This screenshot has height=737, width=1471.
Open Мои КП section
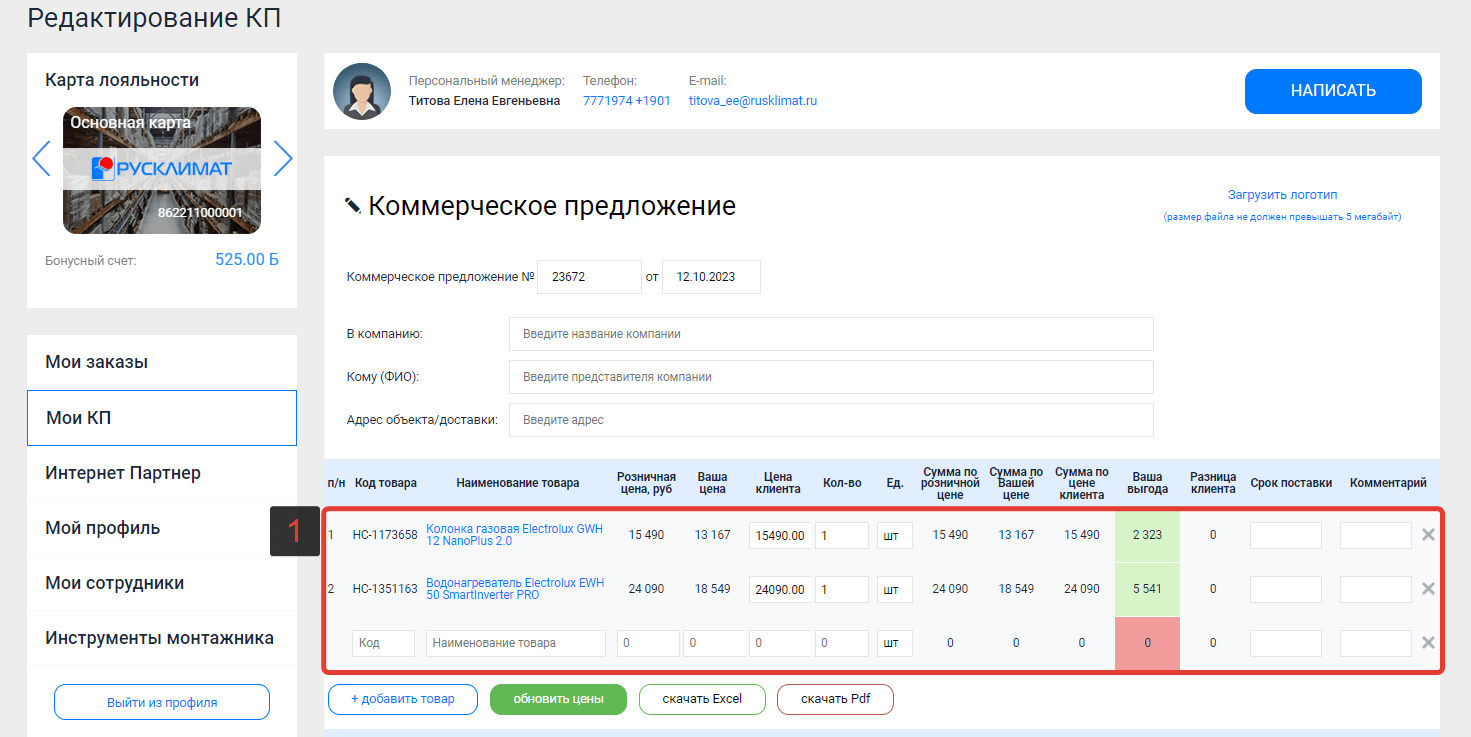tap(162, 418)
